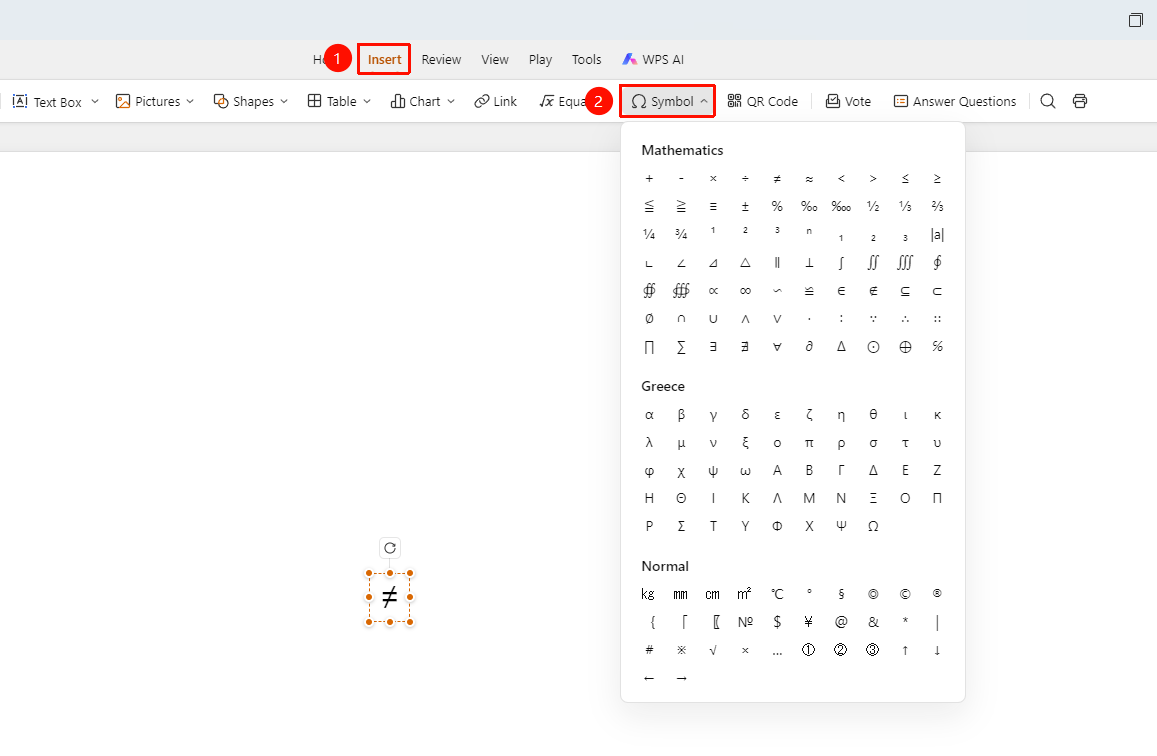Insert the infinity symbol
Viewport: 1157px width, 756px height.
(x=745, y=291)
